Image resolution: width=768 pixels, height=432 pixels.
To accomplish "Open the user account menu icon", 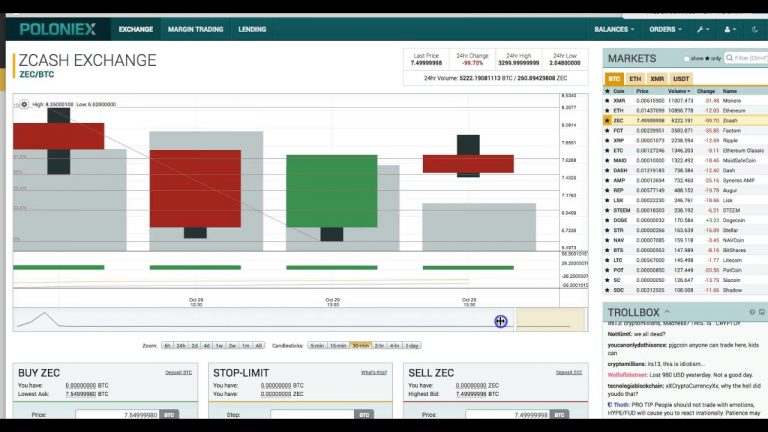I will 730,29.
